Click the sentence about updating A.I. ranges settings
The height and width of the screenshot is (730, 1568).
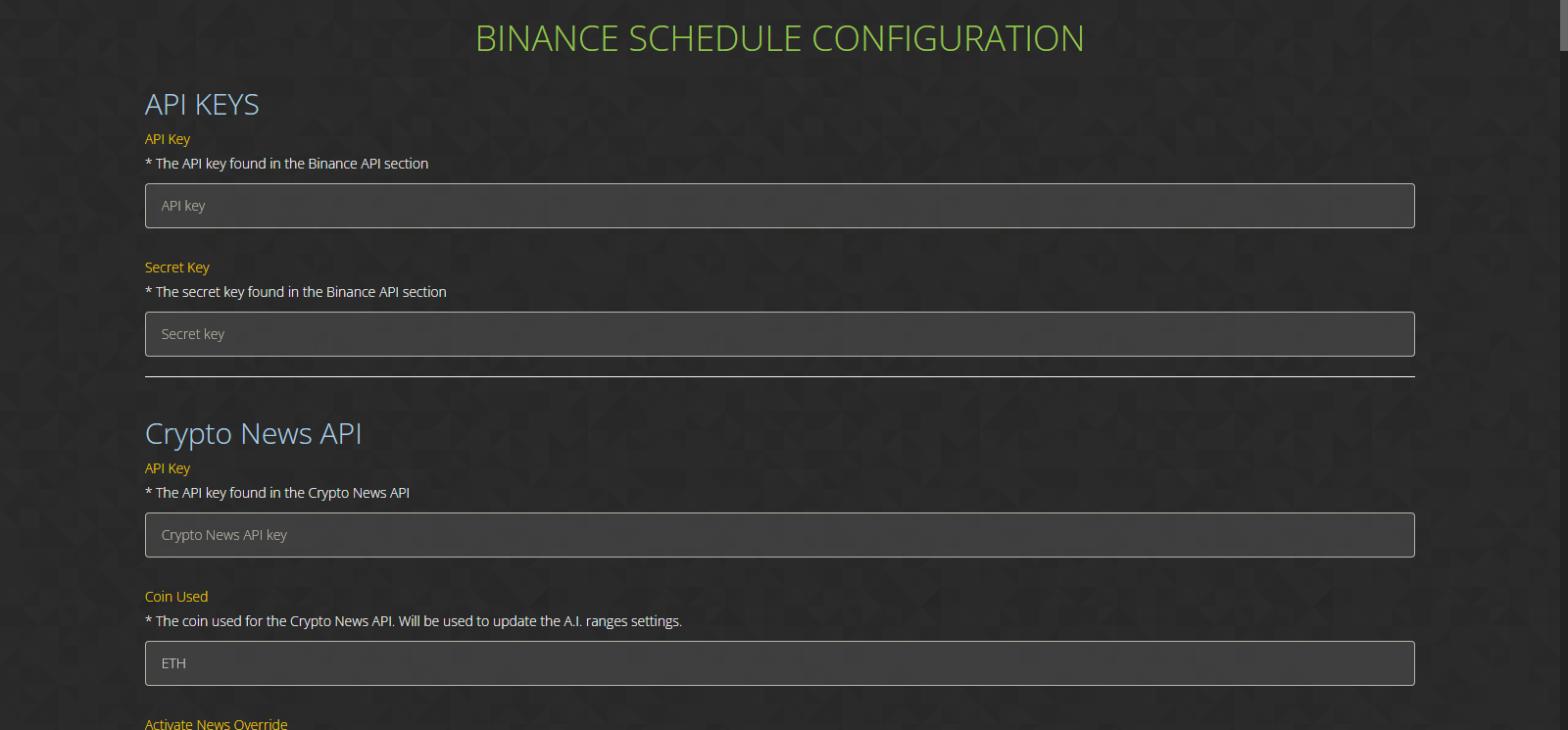540,621
